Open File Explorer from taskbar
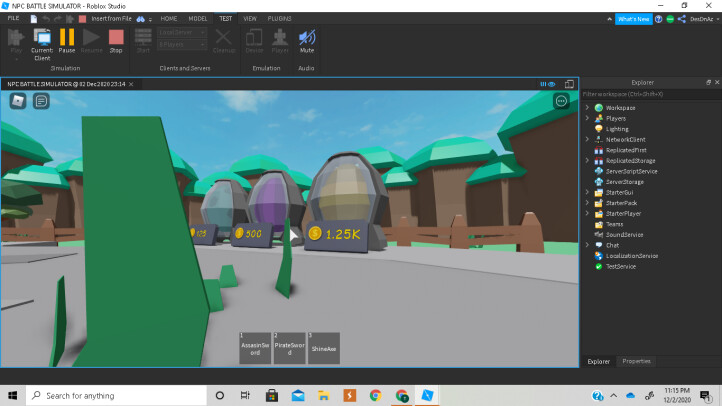Viewport: 722px width, 406px height. 324,395
